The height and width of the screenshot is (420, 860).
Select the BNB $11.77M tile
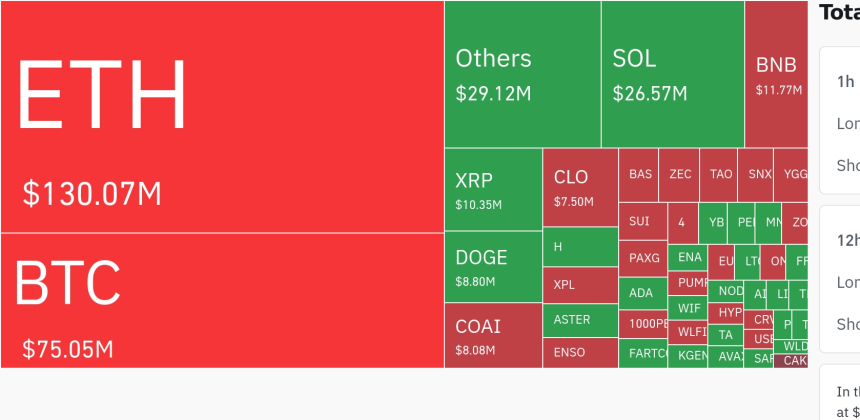pyautogui.click(x=776, y=74)
